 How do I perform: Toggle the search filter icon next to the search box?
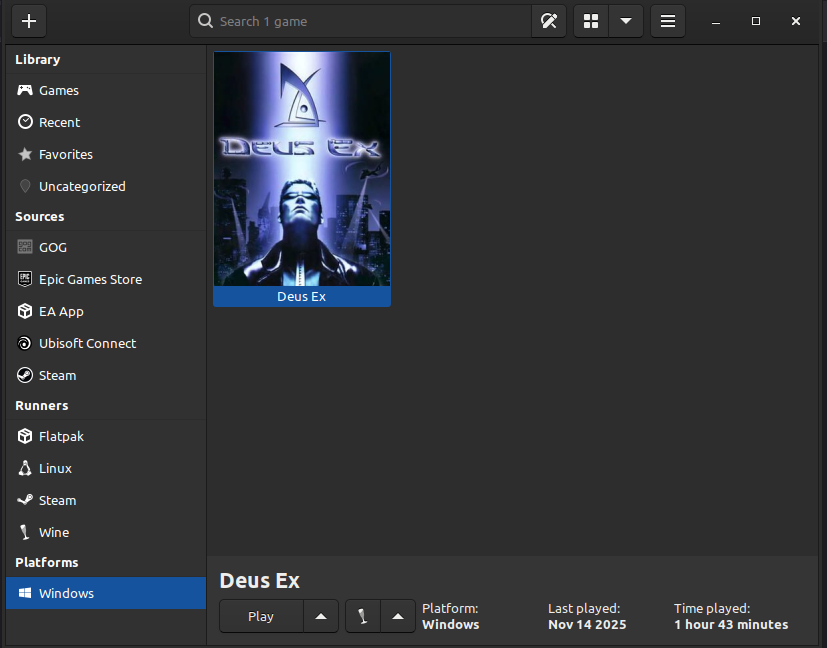tap(548, 21)
